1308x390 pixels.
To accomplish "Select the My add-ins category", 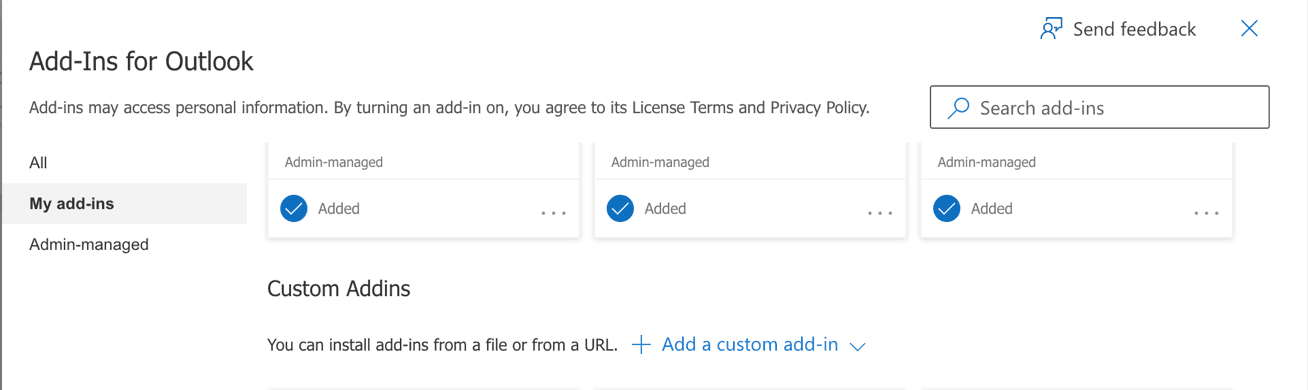I will [x=124, y=203].
